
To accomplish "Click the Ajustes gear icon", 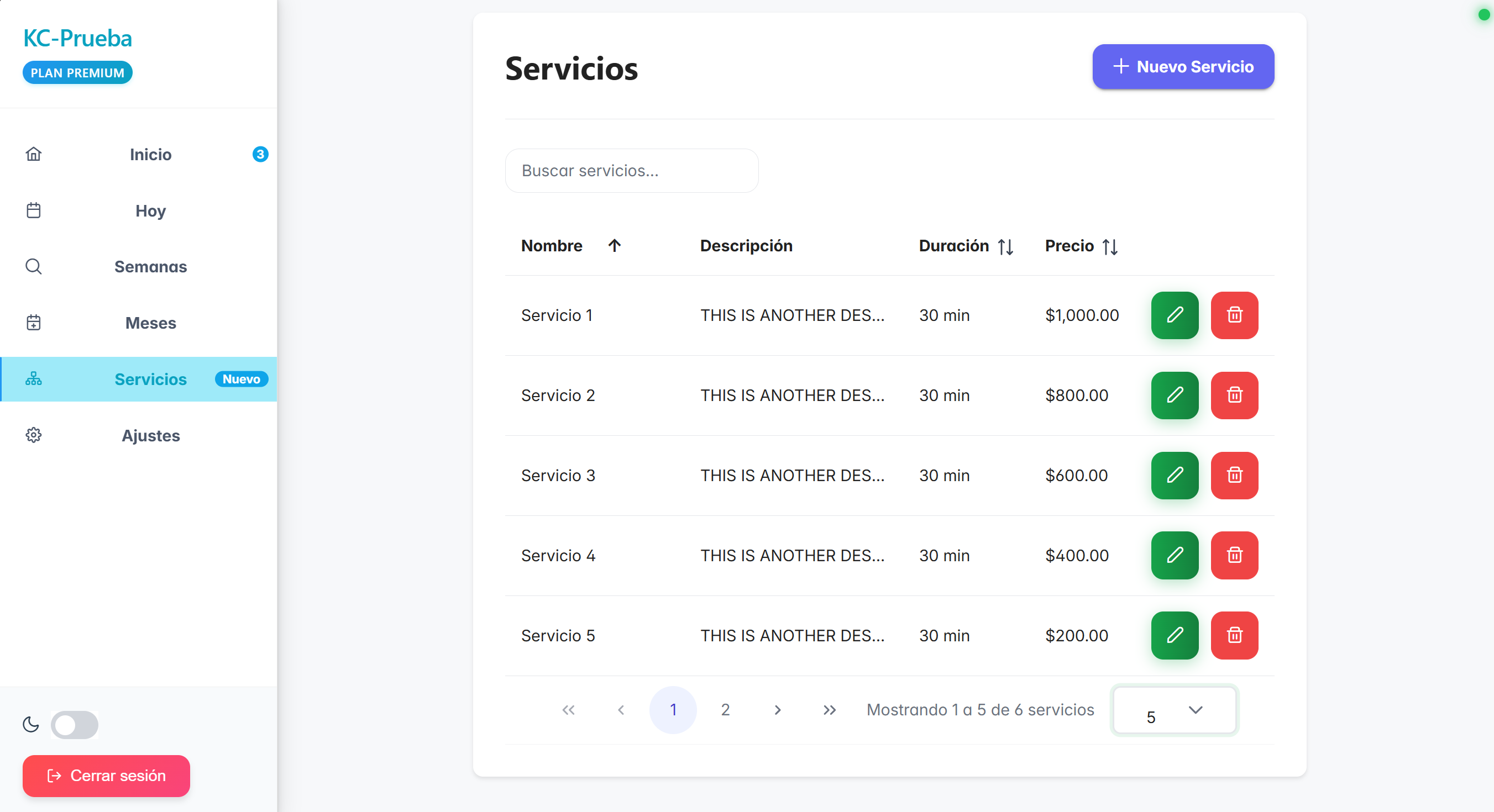I will (34, 435).
